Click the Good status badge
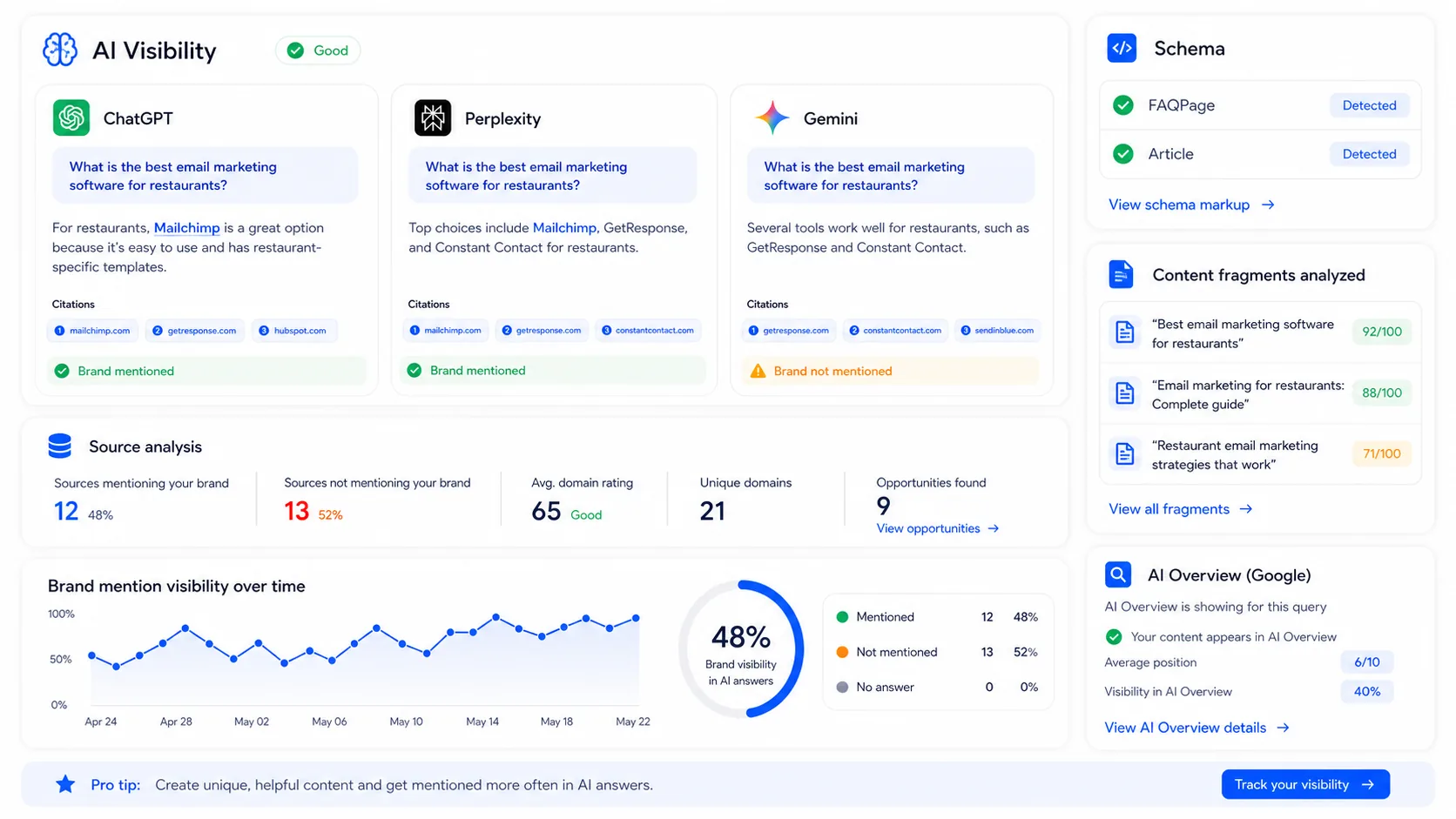This screenshot has height=819, width=1456. pyautogui.click(x=318, y=50)
